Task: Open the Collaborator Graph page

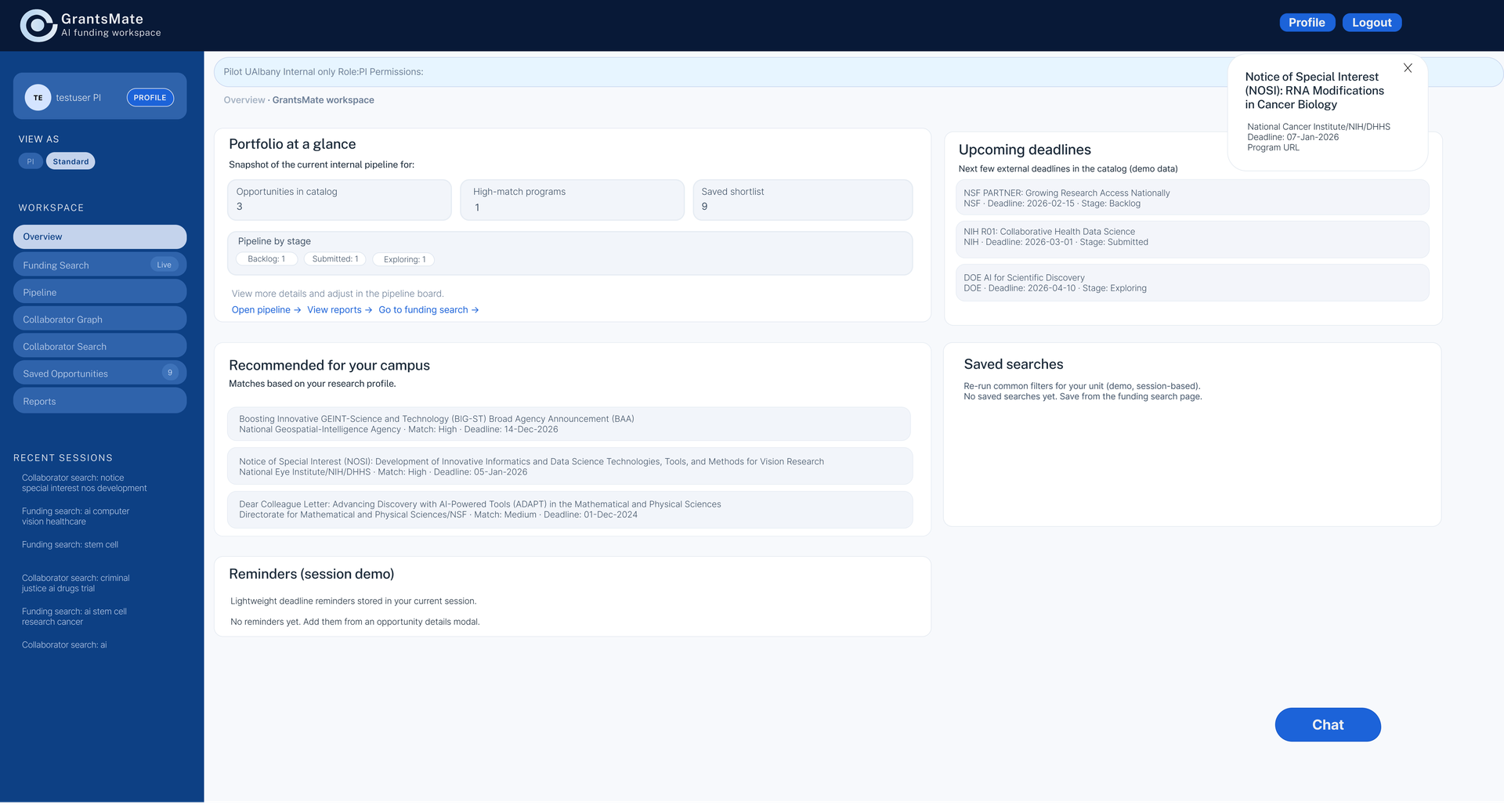Action: pos(99,319)
